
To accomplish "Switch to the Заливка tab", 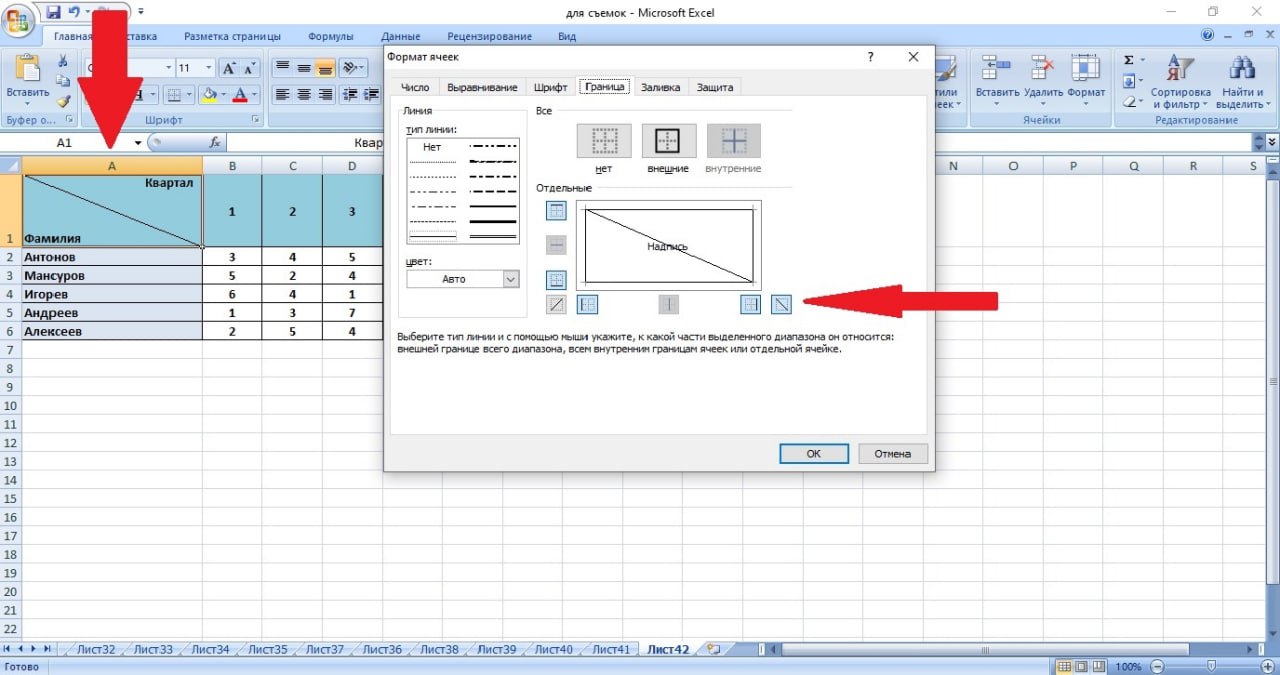I will pos(660,87).
